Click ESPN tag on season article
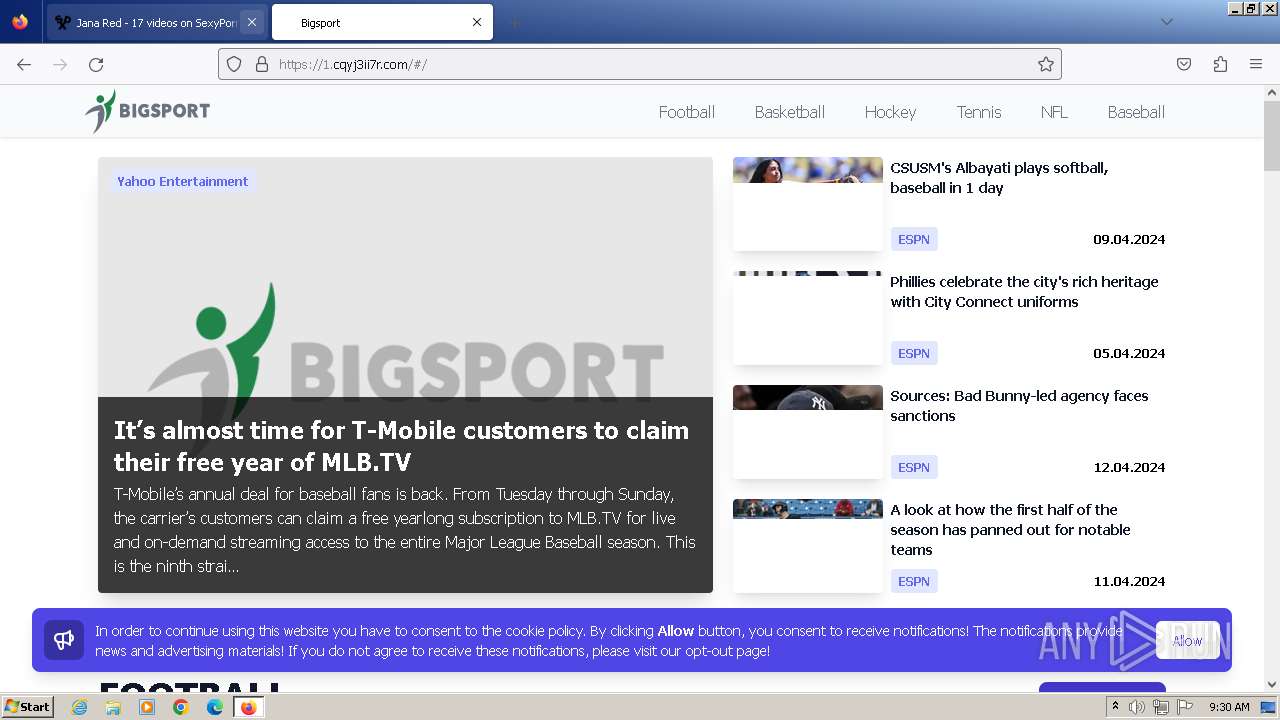The width and height of the screenshot is (1280, 720). click(x=914, y=581)
